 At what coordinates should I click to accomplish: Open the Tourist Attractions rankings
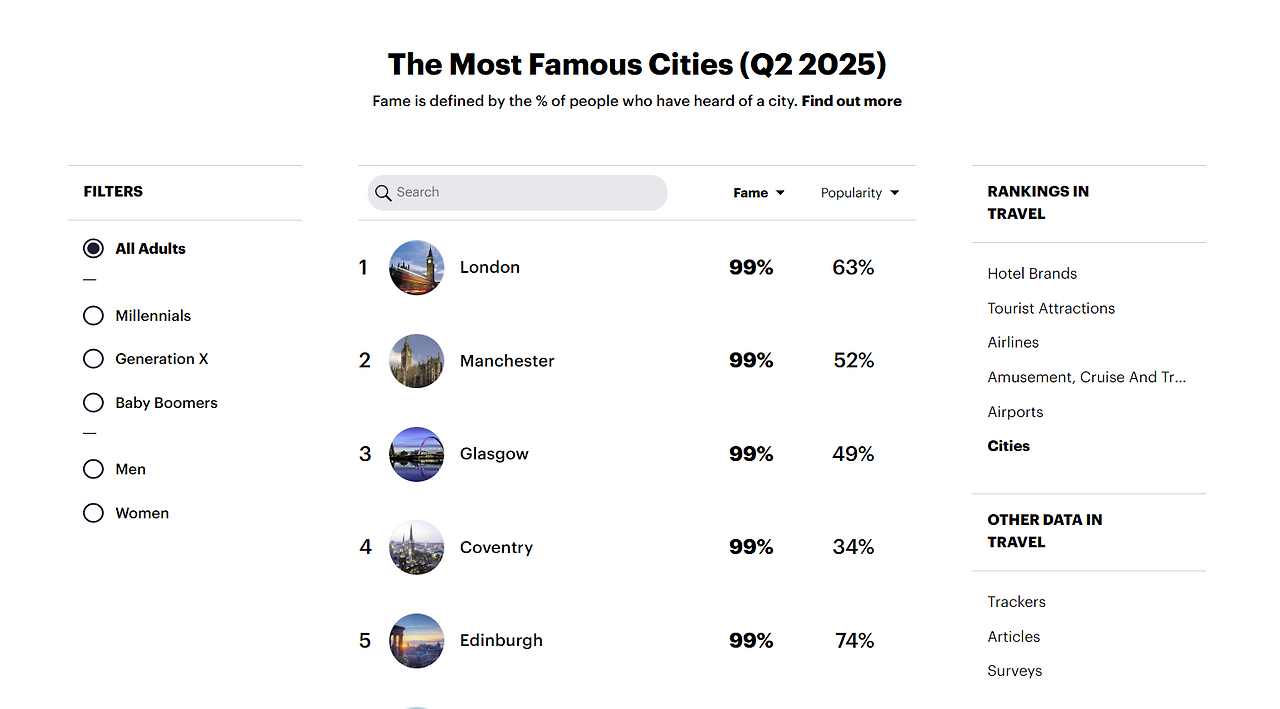pyautogui.click(x=1051, y=309)
